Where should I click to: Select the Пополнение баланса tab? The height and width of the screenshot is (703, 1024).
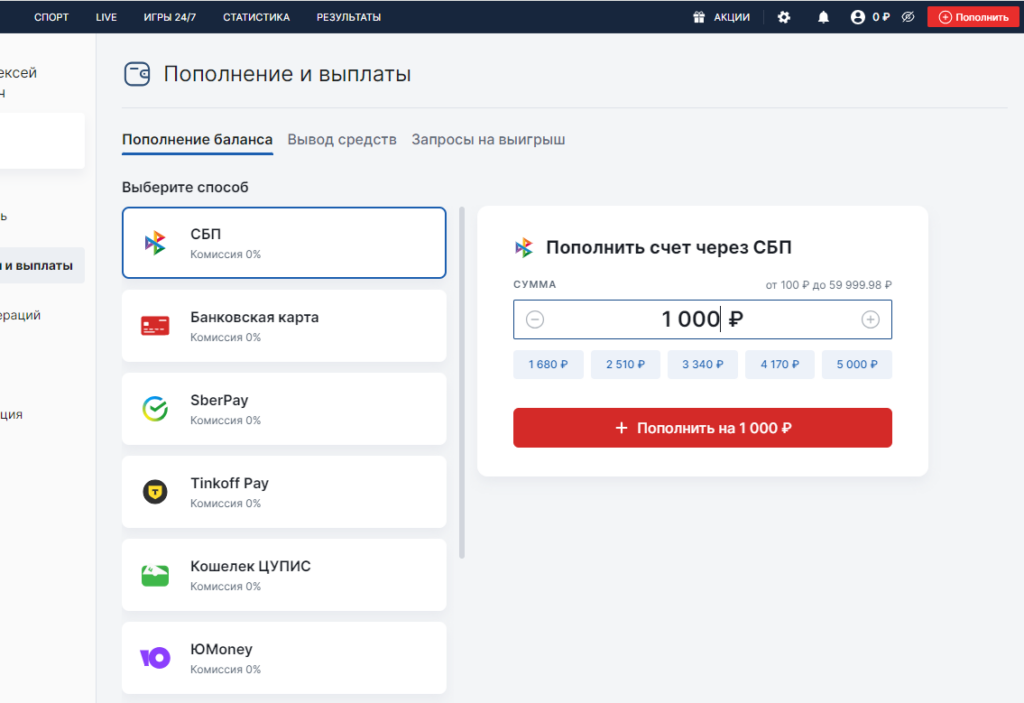[197, 140]
